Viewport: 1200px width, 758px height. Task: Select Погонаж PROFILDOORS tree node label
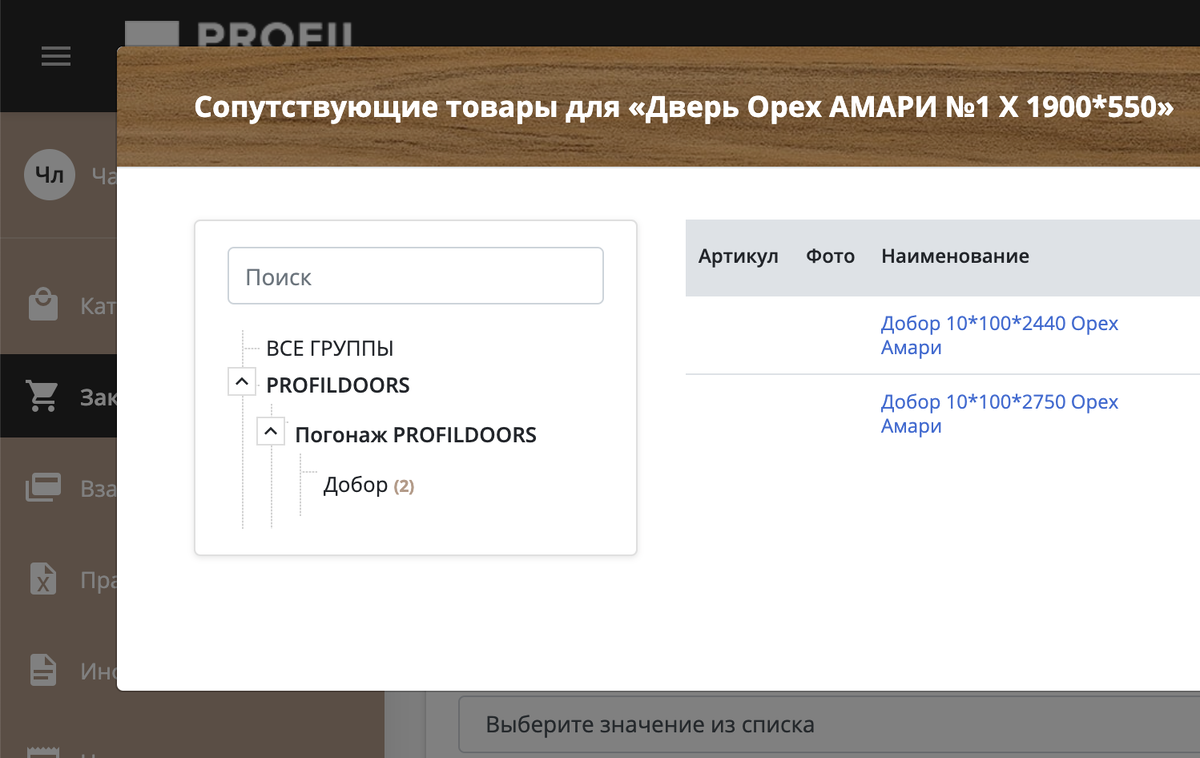[x=416, y=435]
